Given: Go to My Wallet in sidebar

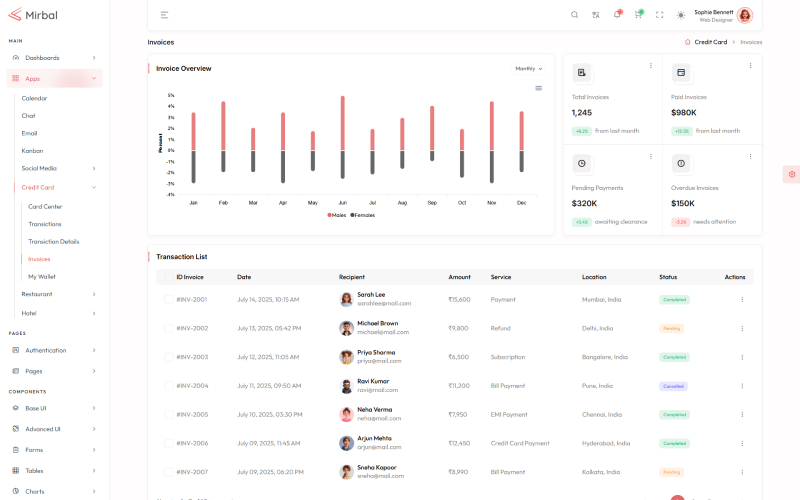Looking at the screenshot, I should [42, 276].
